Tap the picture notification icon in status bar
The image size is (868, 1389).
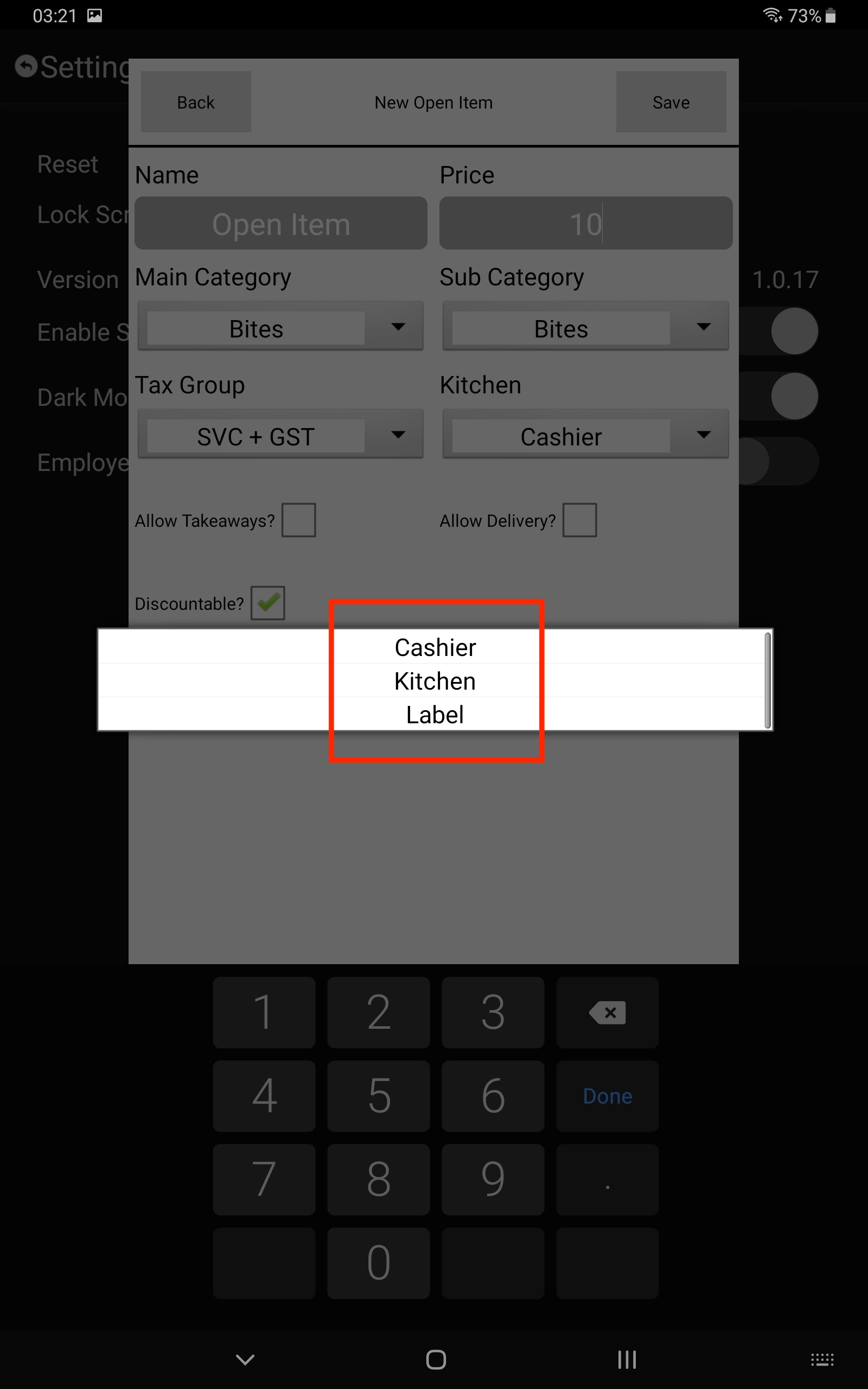tap(95, 16)
